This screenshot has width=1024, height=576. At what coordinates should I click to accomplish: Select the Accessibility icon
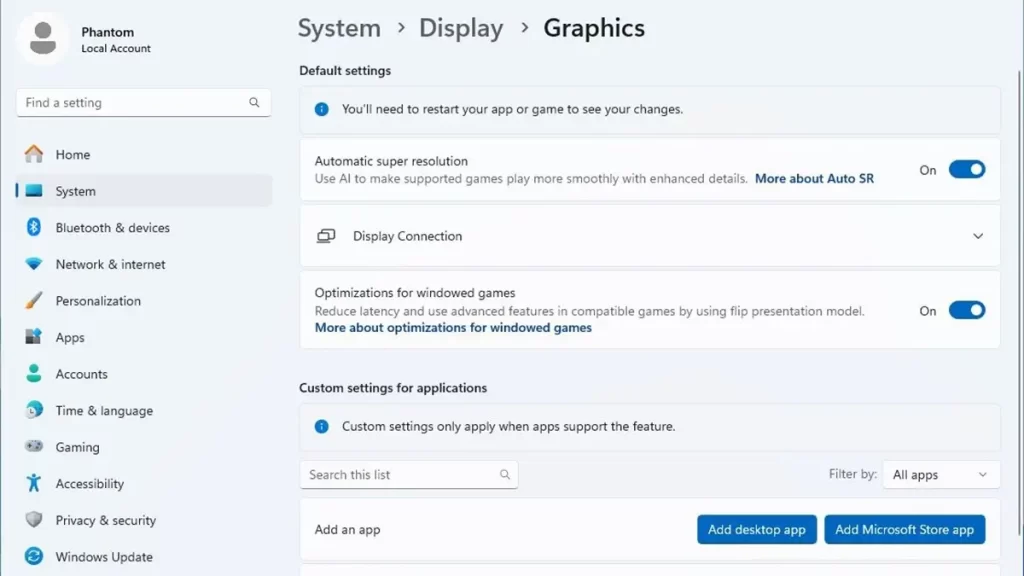(x=33, y=483)
